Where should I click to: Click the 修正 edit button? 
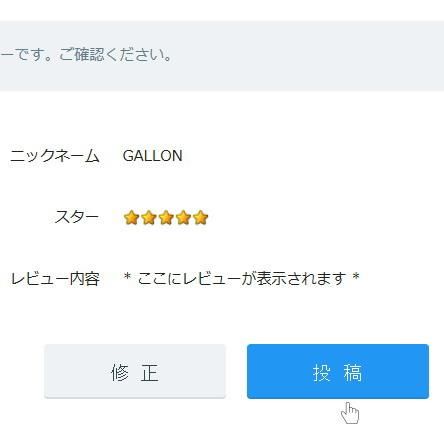point(135,371)
